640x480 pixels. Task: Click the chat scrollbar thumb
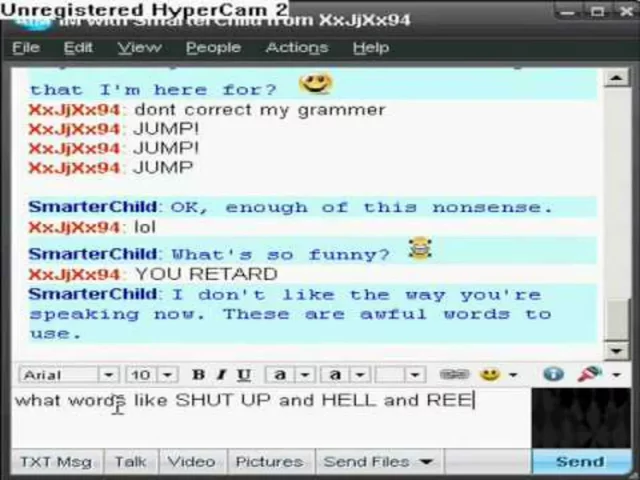617,320
